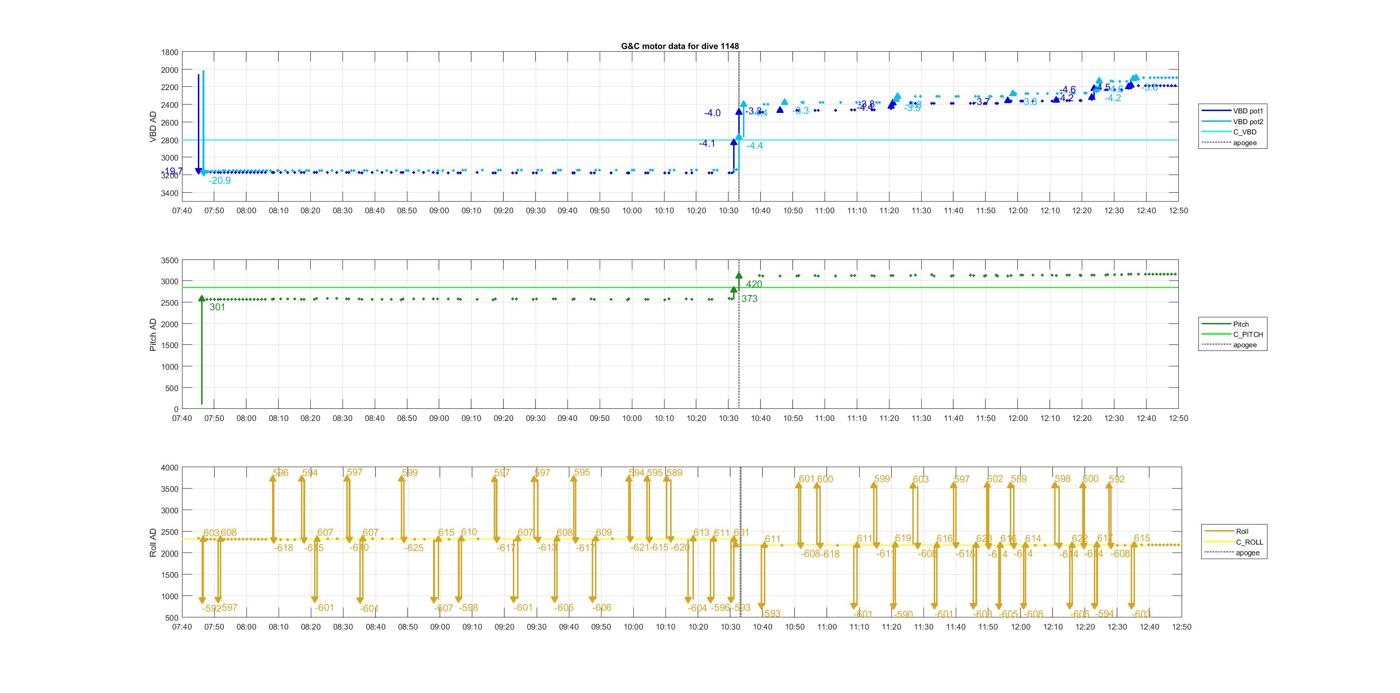Viewport: 1400px width, 693px height.
Task: Select 'C_VBD' legend entry
Action: (x=1231, y=132)
